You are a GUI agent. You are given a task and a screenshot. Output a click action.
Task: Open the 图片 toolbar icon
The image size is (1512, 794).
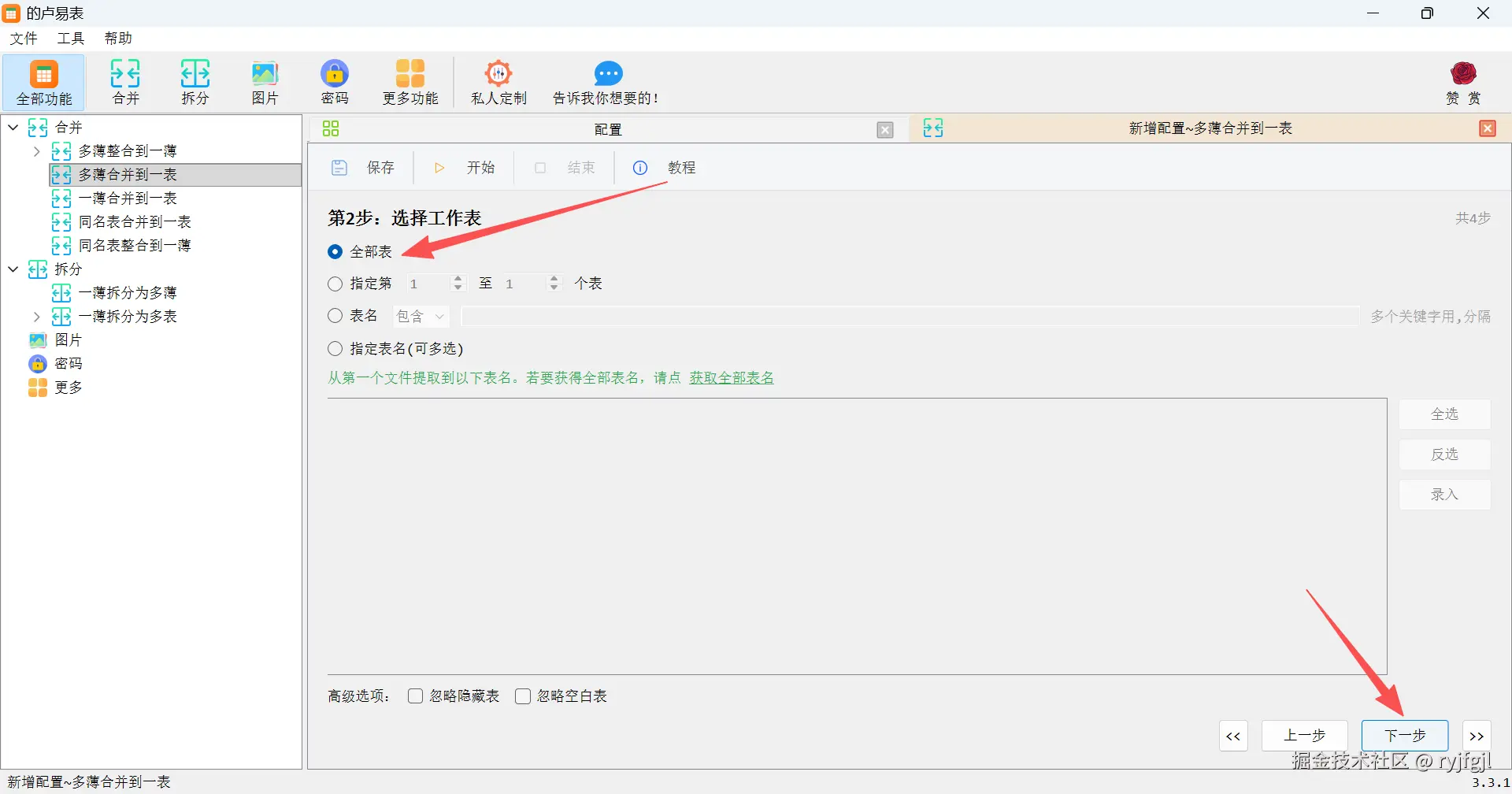coord(265,81)
